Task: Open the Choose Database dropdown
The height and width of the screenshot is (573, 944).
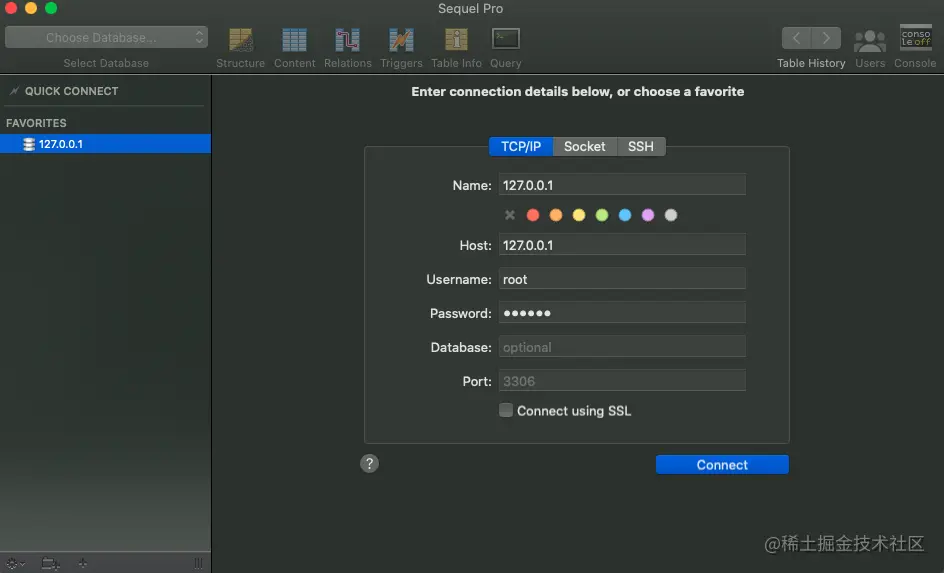Action: coord(107,37)
